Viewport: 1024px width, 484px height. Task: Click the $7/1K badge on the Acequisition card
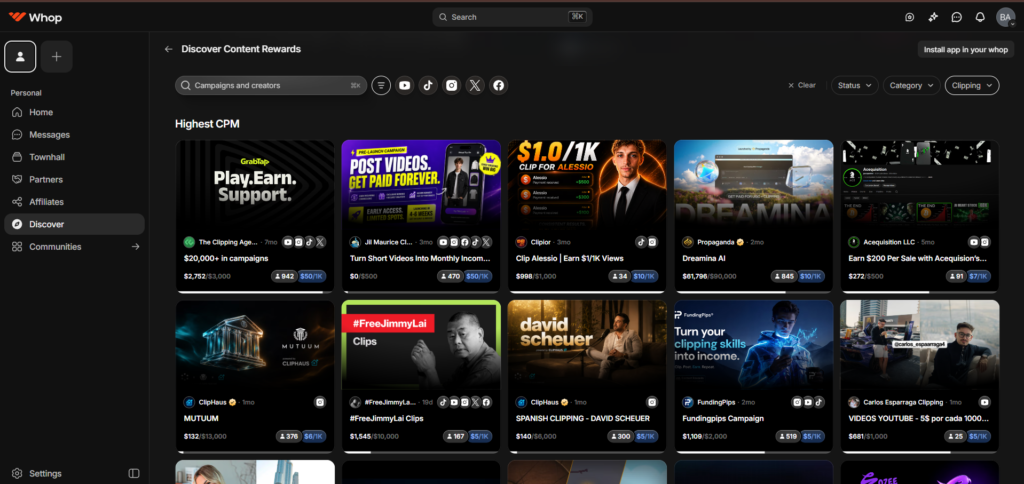point(979,276)
